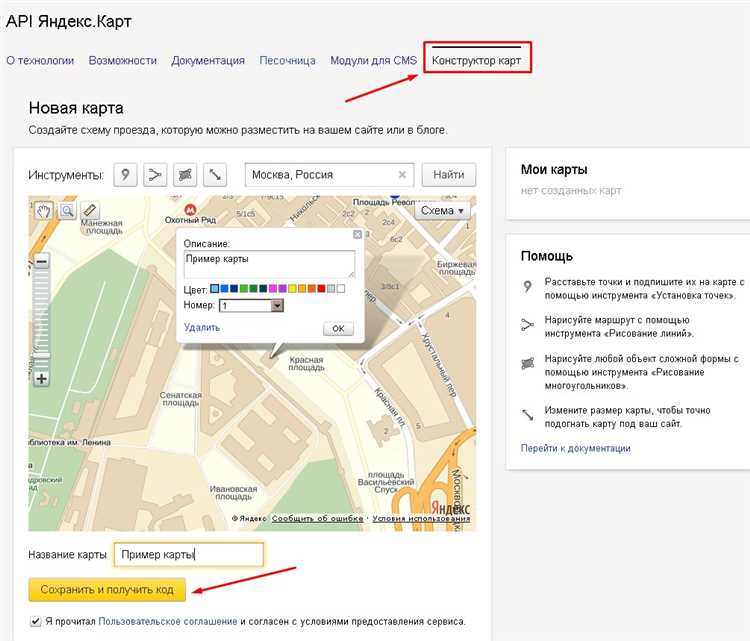Click the resize tool icon in Помощь
750x641 pixels.
pos(527,414)
